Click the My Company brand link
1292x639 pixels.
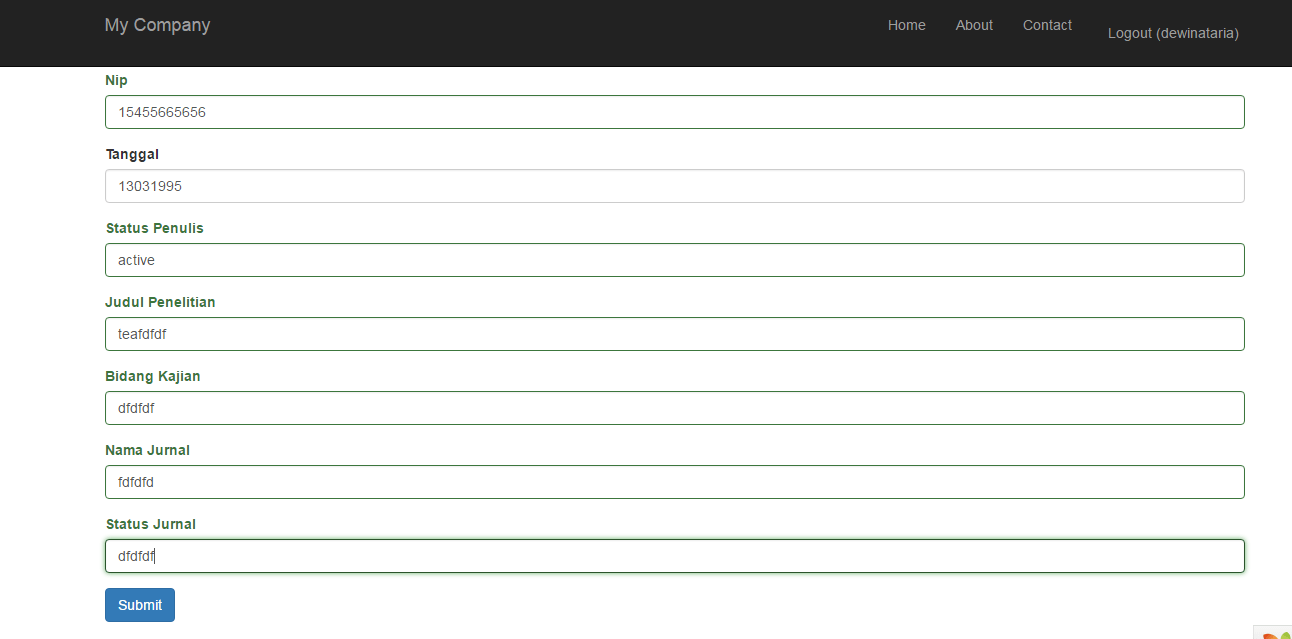click(157, 24)
